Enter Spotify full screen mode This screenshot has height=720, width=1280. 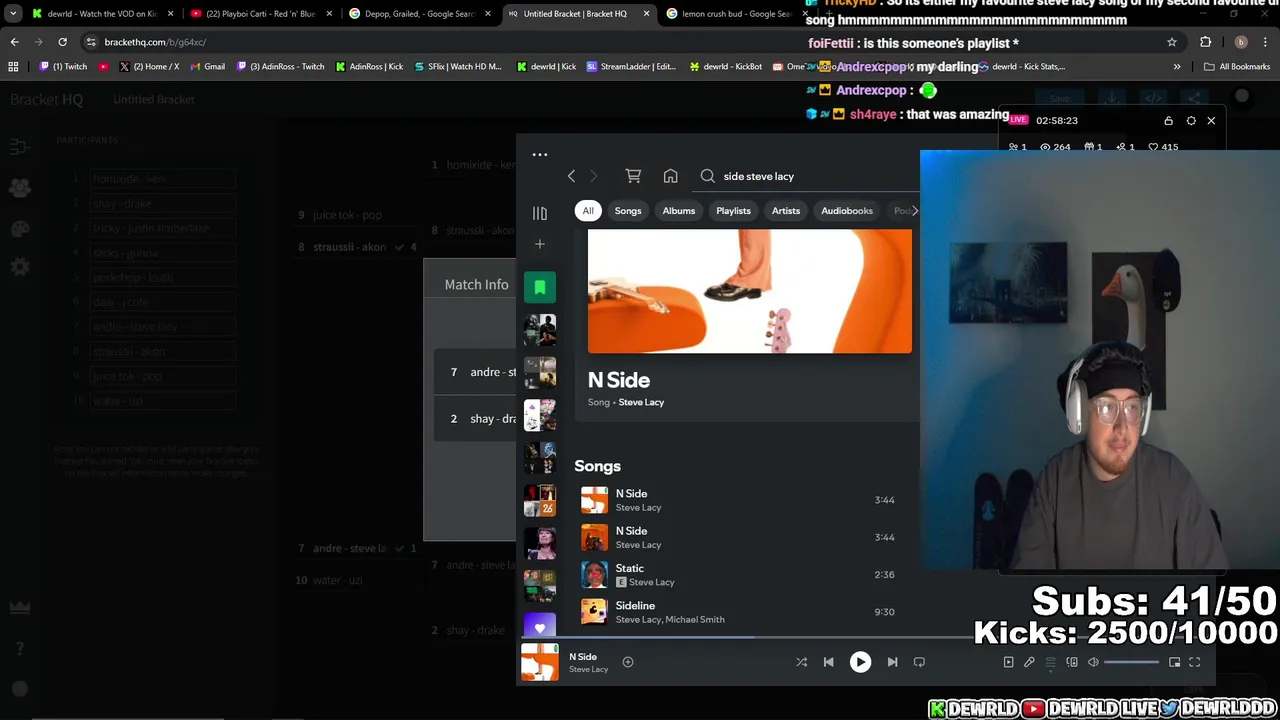pyautogui.click(x=1194, y=662)
